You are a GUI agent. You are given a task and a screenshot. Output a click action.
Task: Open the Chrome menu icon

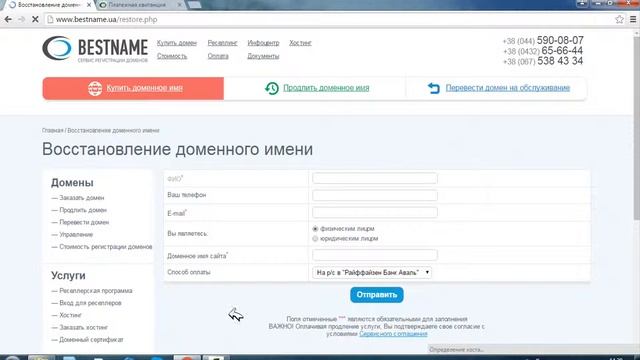point(633,19)
